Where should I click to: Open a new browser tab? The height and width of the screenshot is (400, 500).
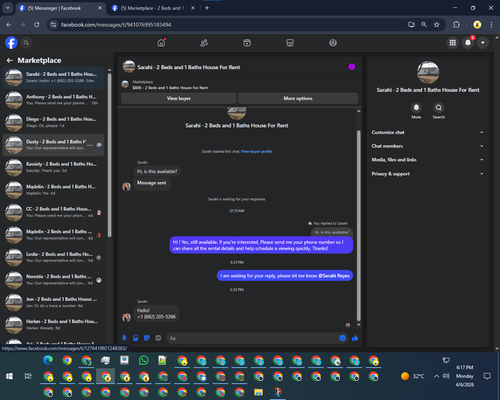207,8
